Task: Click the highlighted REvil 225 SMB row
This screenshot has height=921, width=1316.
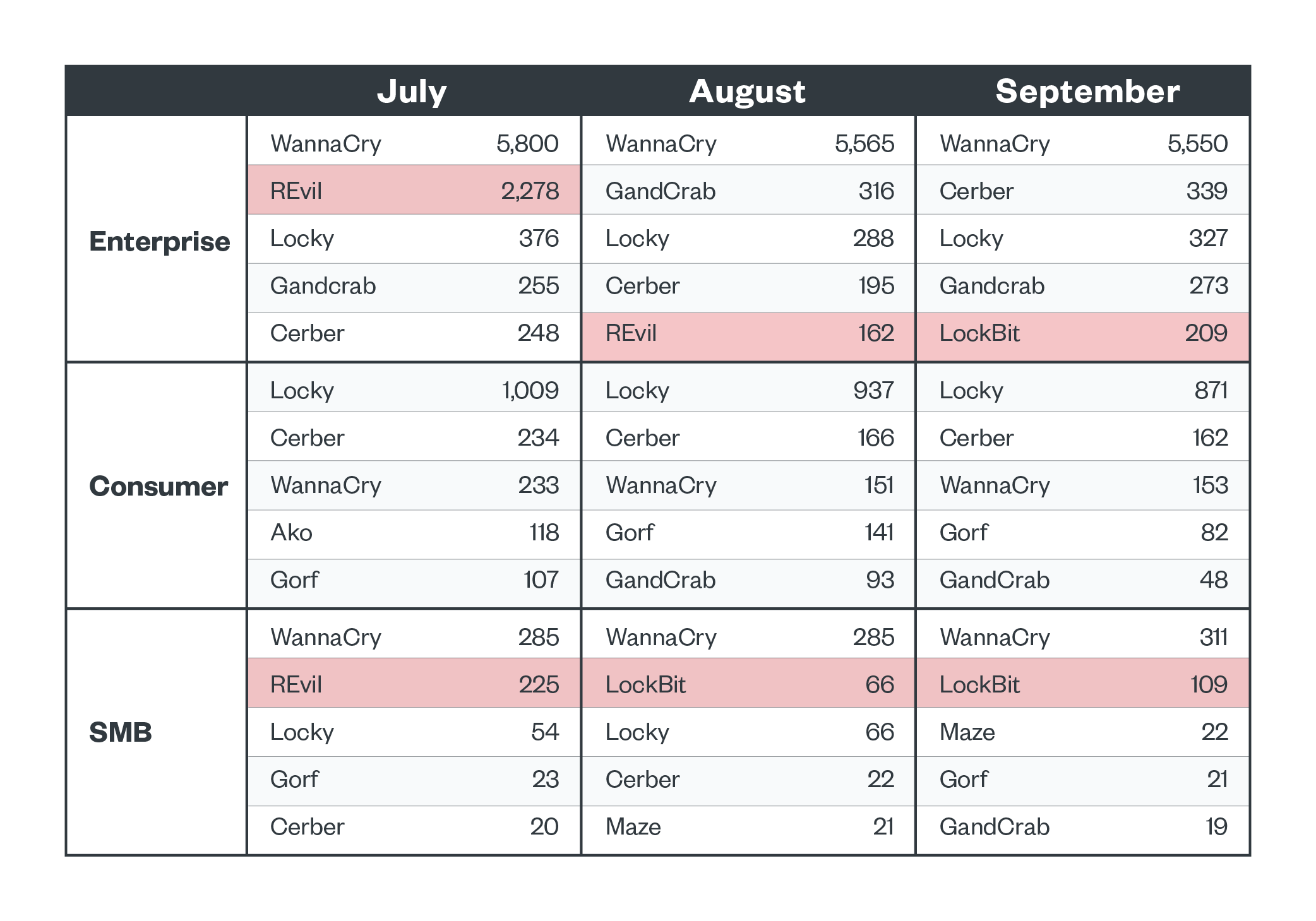Action: tap(414, 684)
